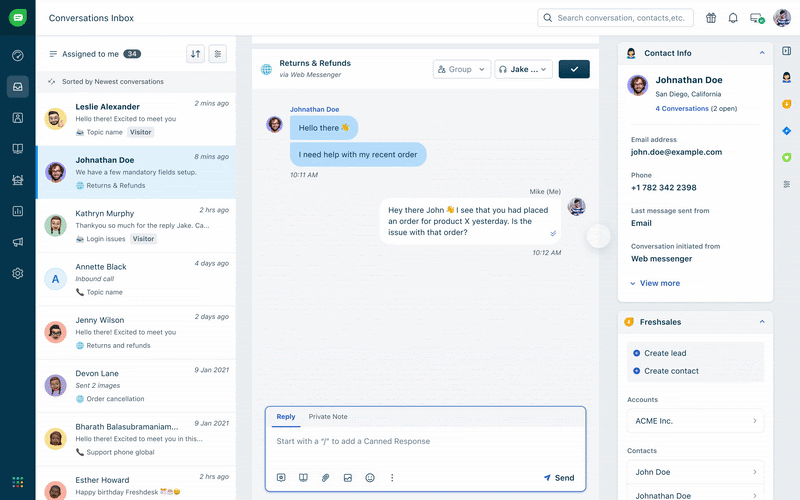Click the attachment paperclip icon
This screenshot has width=800, height=500.
click(326, 478)
